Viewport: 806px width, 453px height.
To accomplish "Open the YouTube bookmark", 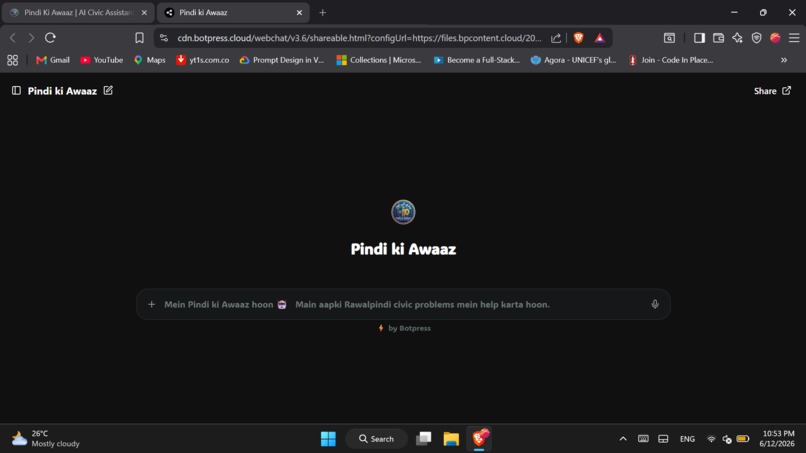I will click(x=101, y=60).
